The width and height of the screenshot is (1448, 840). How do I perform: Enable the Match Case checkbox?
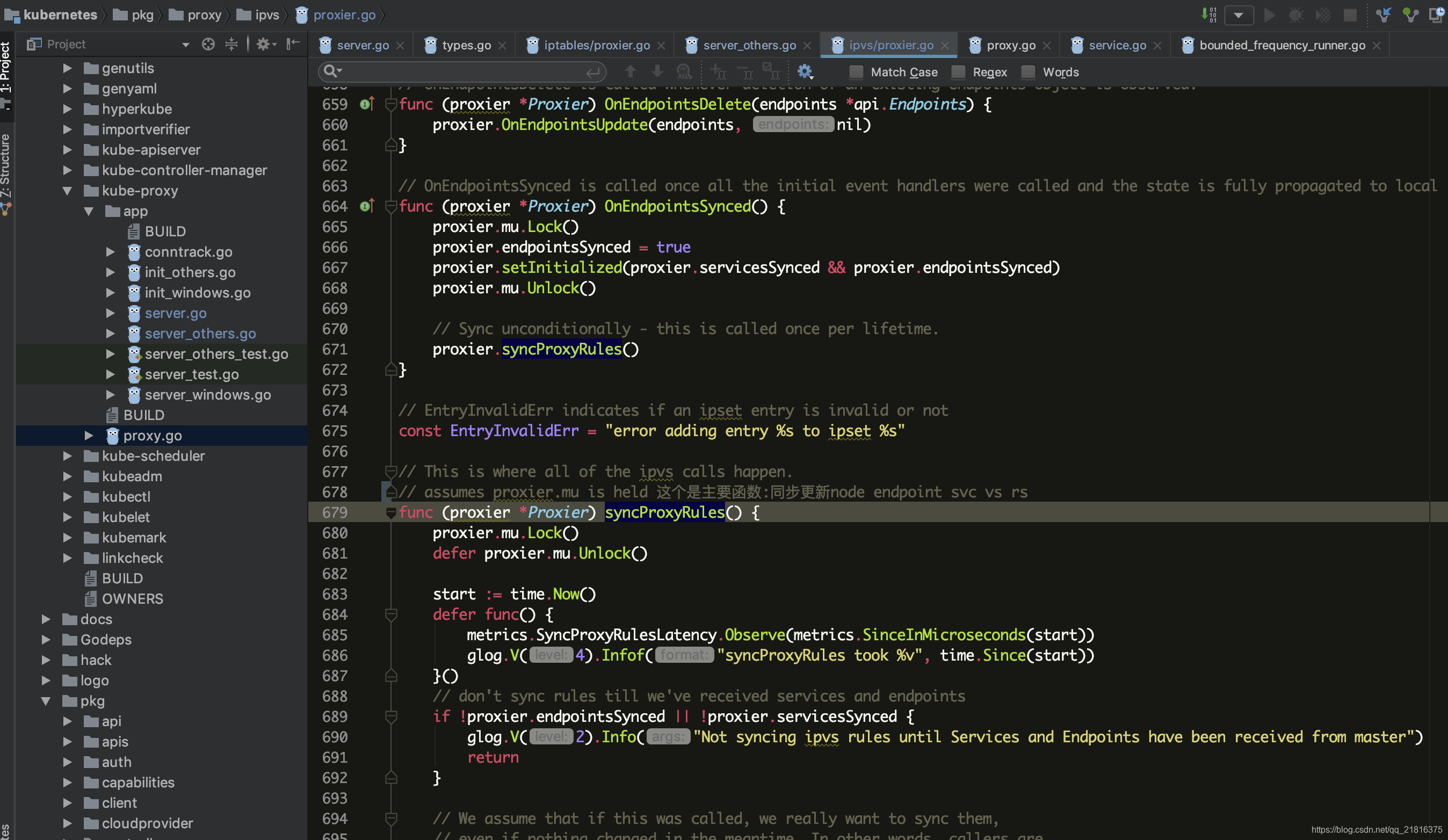coord(856,72)
